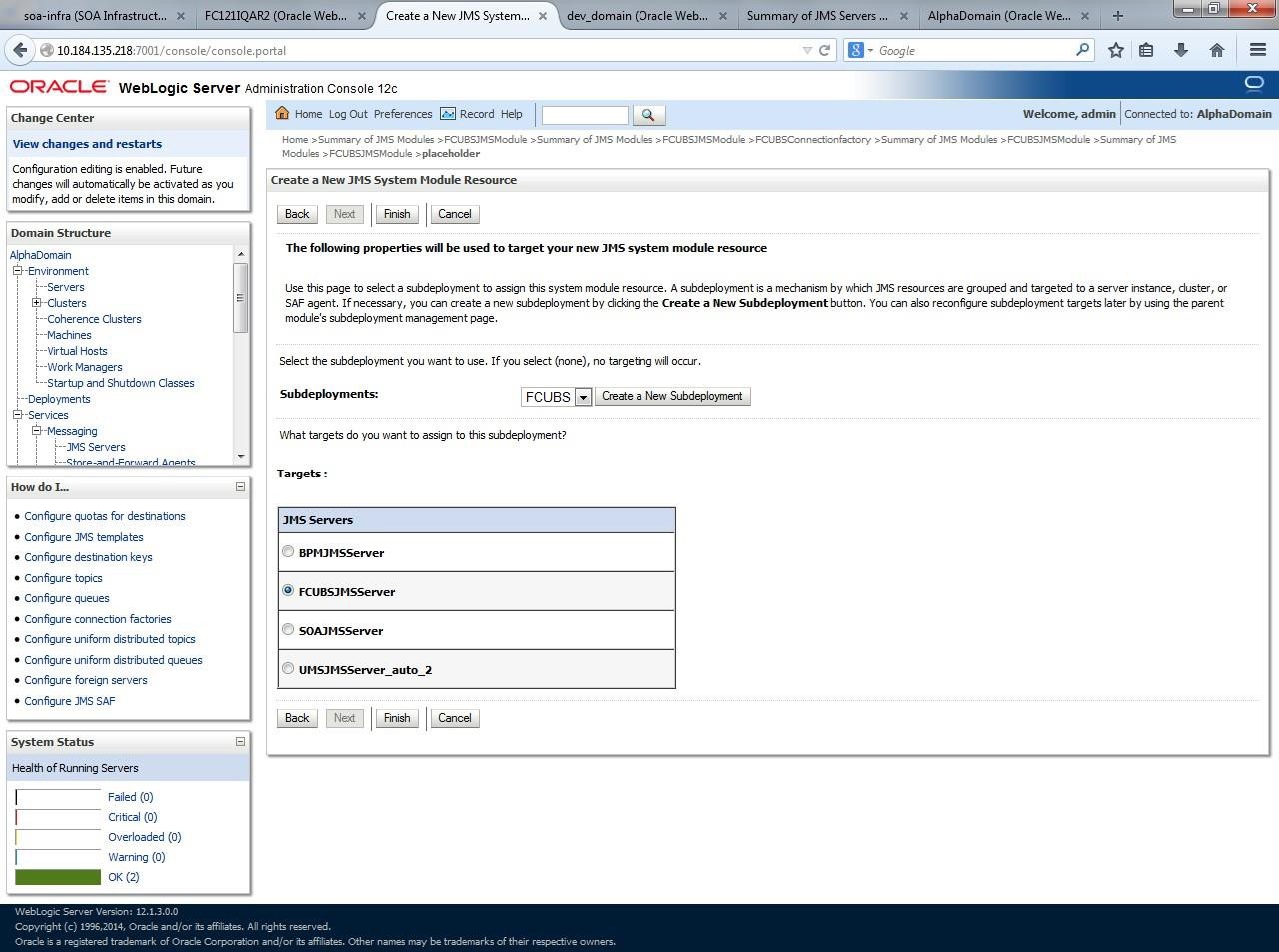Select the FCUBSJMSServer radio button
The height and width of the screenshot is (952, 1279).
click(288, 590)
